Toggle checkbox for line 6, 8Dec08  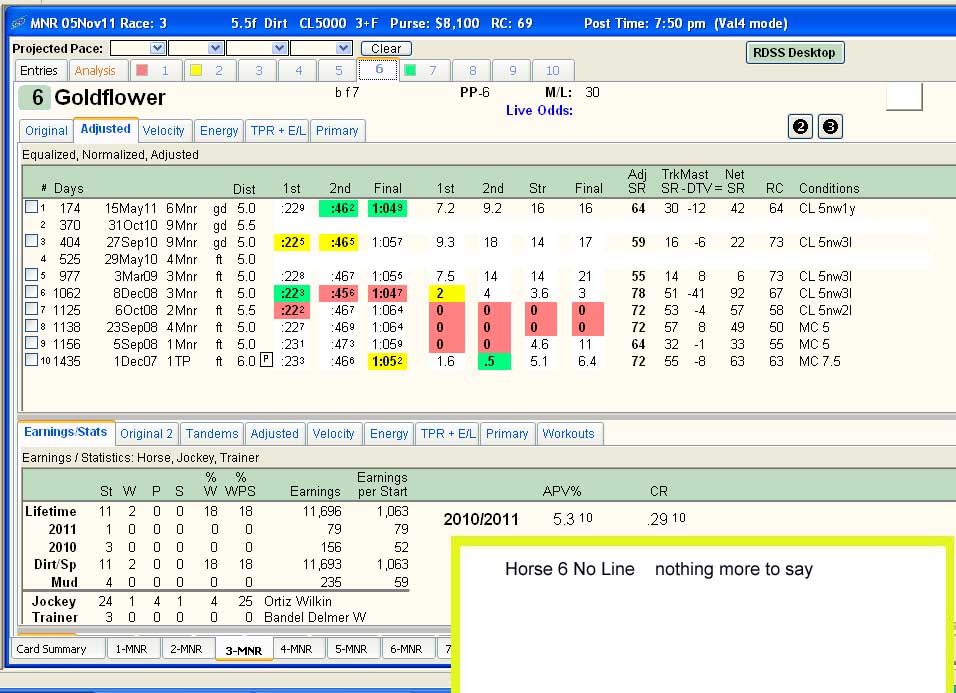click(31, 292)
